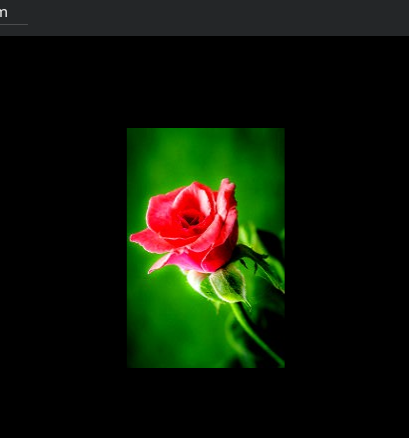Click the leftmost outstretched pink petal
The height and width of the screenshot is (438, 409).
[149, 241]
